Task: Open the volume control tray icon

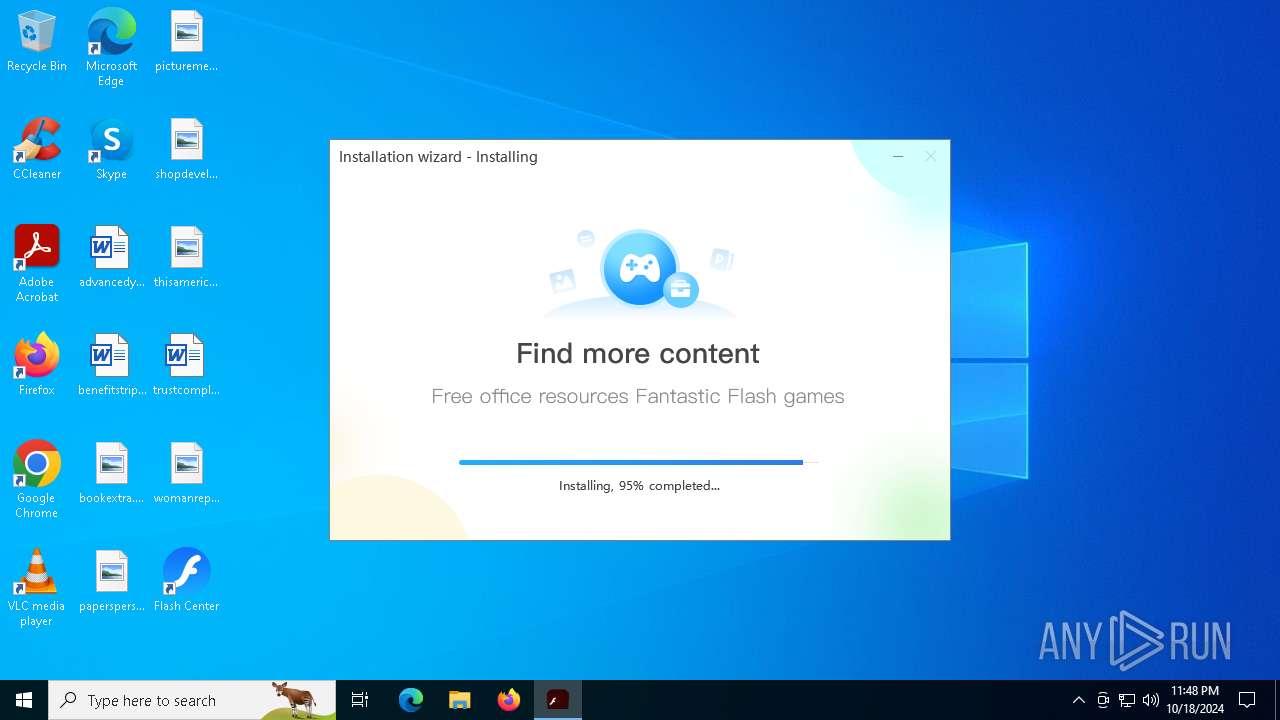Action: pyautogui.click(x=1151, y=700)
